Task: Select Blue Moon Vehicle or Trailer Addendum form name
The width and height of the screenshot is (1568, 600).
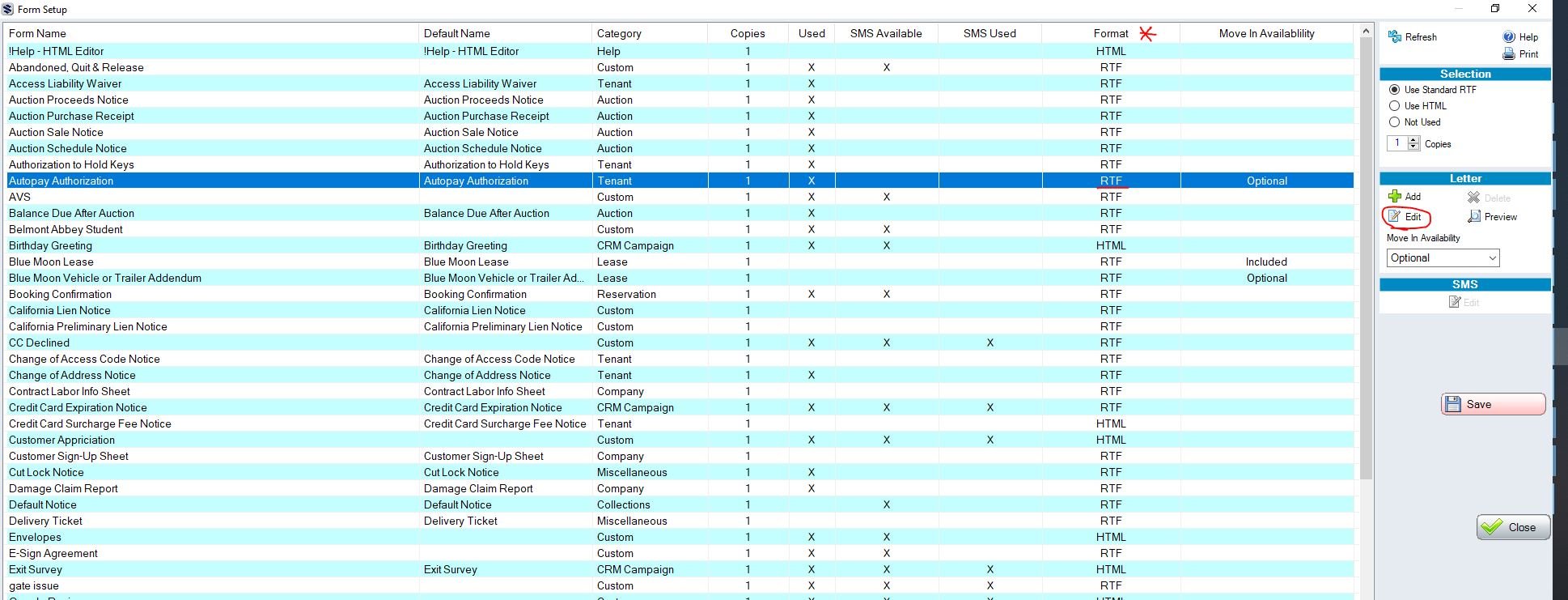Action: (x=105, y=278)
